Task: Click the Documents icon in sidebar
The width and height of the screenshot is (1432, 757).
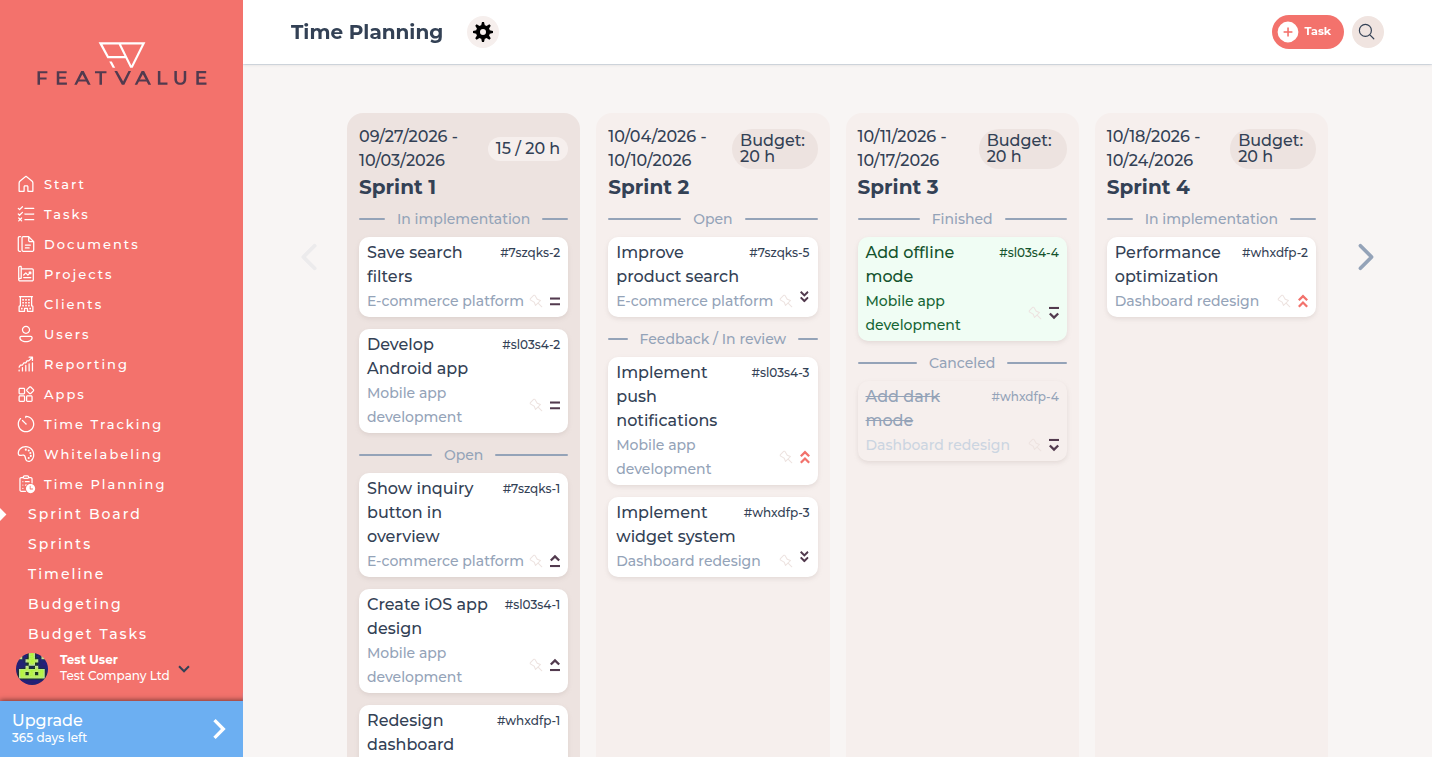Action: 26,244
